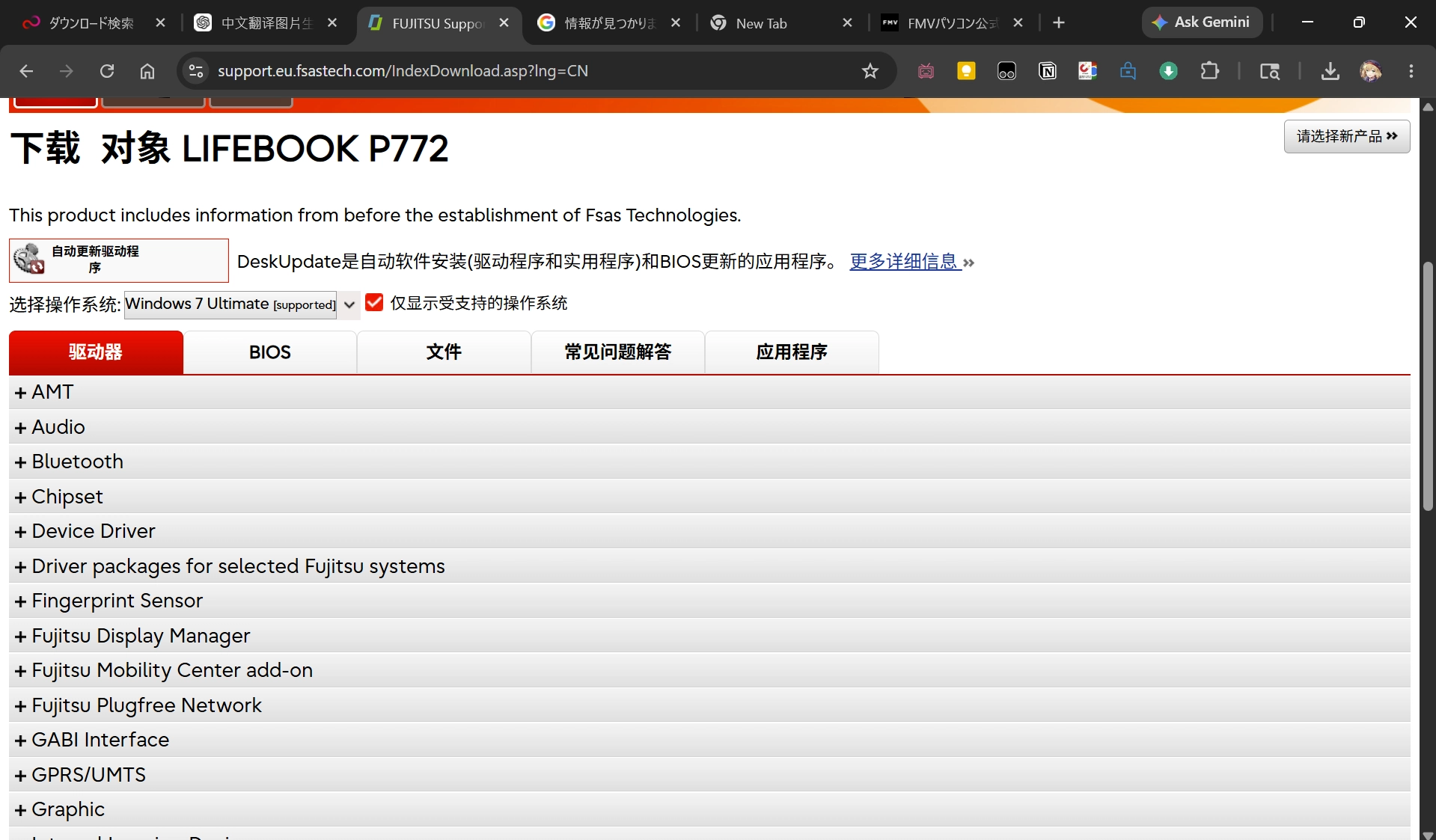Click the blue shopping-bag extension icon
Image resolution: width=1436 pixels, height=840 pixels.
click(1128, 71)
